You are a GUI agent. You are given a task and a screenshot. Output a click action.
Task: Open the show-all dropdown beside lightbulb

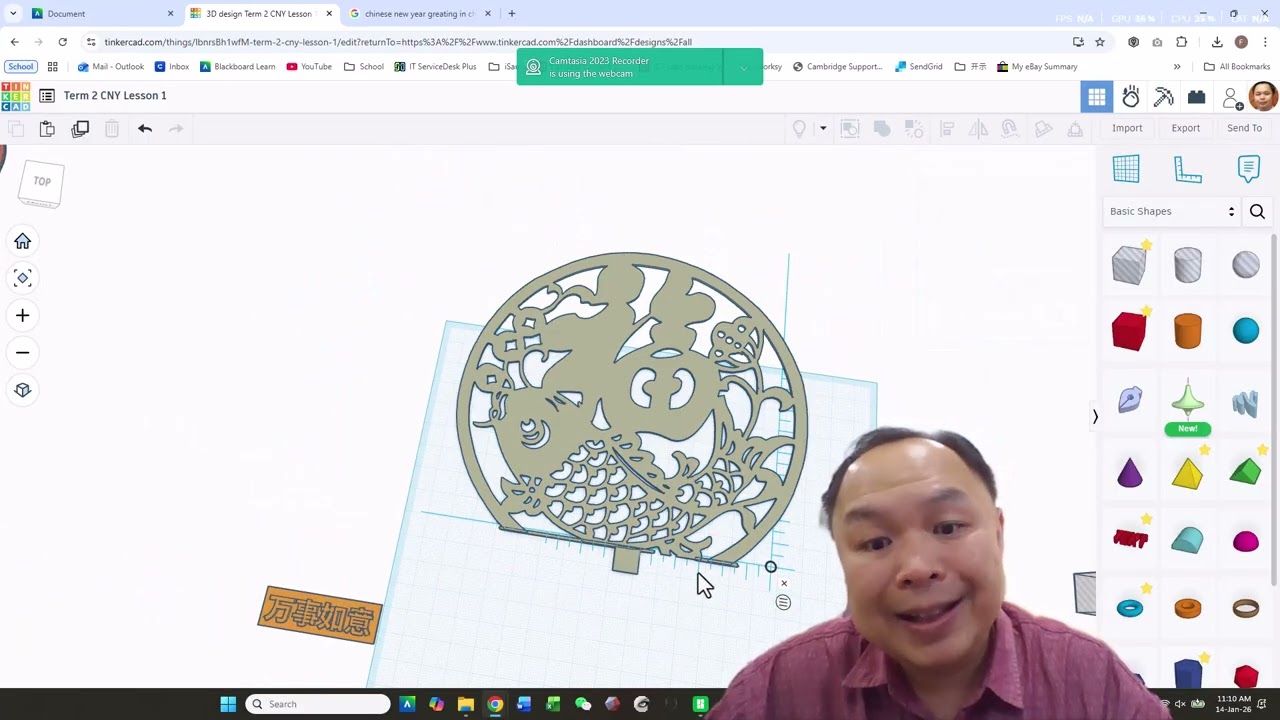tap(823, 128)
